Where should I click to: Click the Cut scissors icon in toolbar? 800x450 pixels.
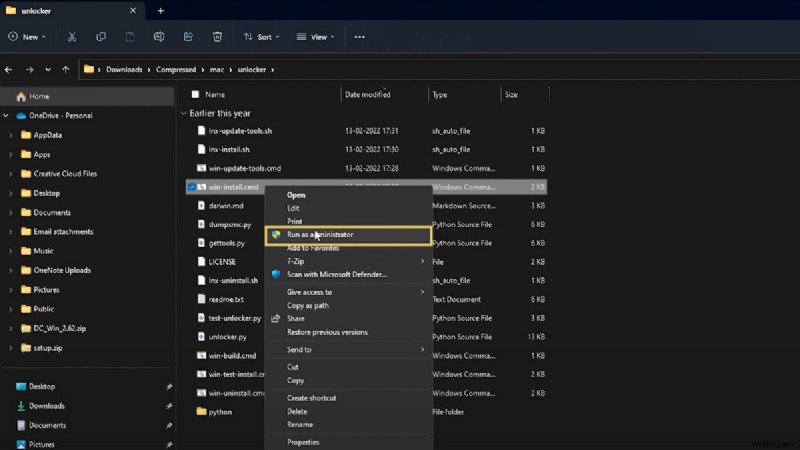[x=72, y=37]
